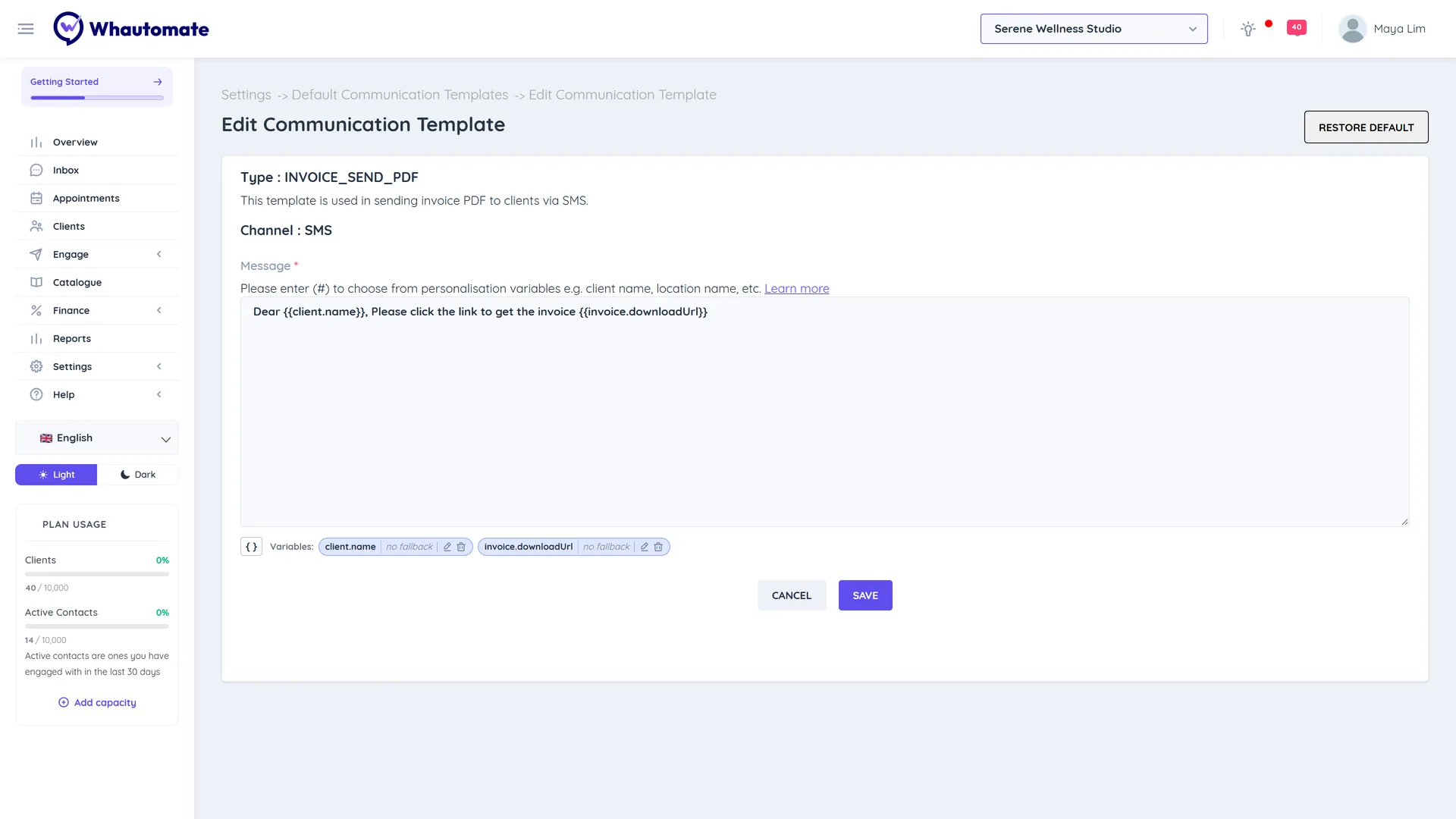Image resolution: width=1456 pixels, height=819 pixels.
Task: Click Default Communication Templates breadcrumb
Action: click(400, 95)
